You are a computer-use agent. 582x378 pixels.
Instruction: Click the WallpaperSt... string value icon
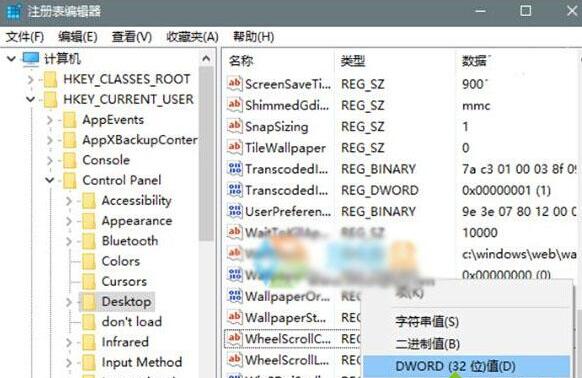pyautogui.click(x=235, y=317)
